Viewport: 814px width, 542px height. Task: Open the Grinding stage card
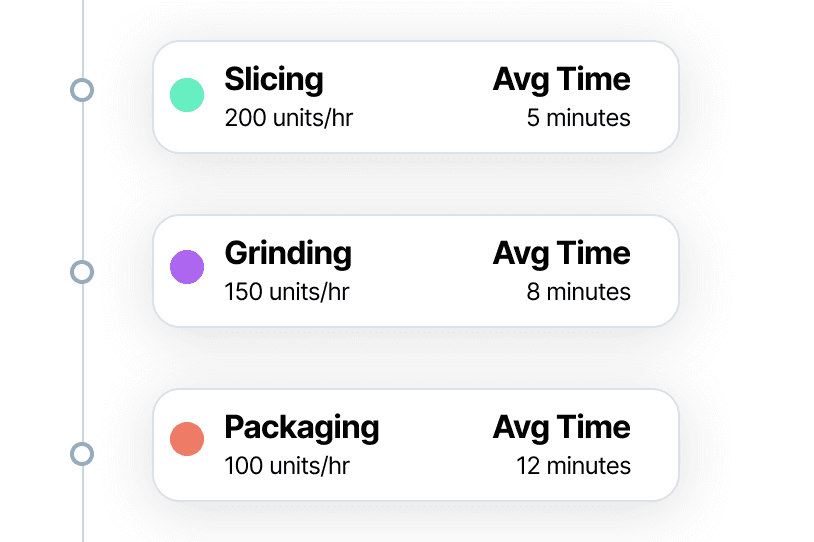click(x=416, y=271)
